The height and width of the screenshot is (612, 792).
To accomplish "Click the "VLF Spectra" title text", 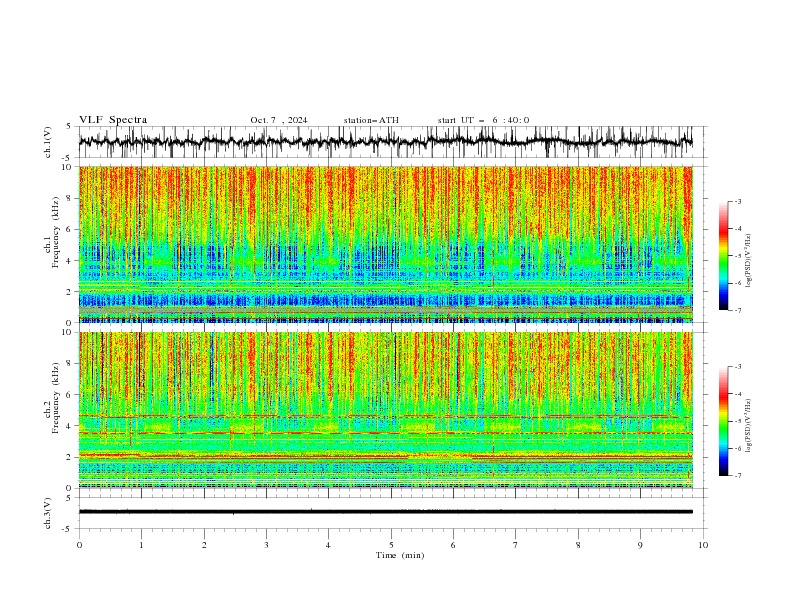I will tap(113, 120).
